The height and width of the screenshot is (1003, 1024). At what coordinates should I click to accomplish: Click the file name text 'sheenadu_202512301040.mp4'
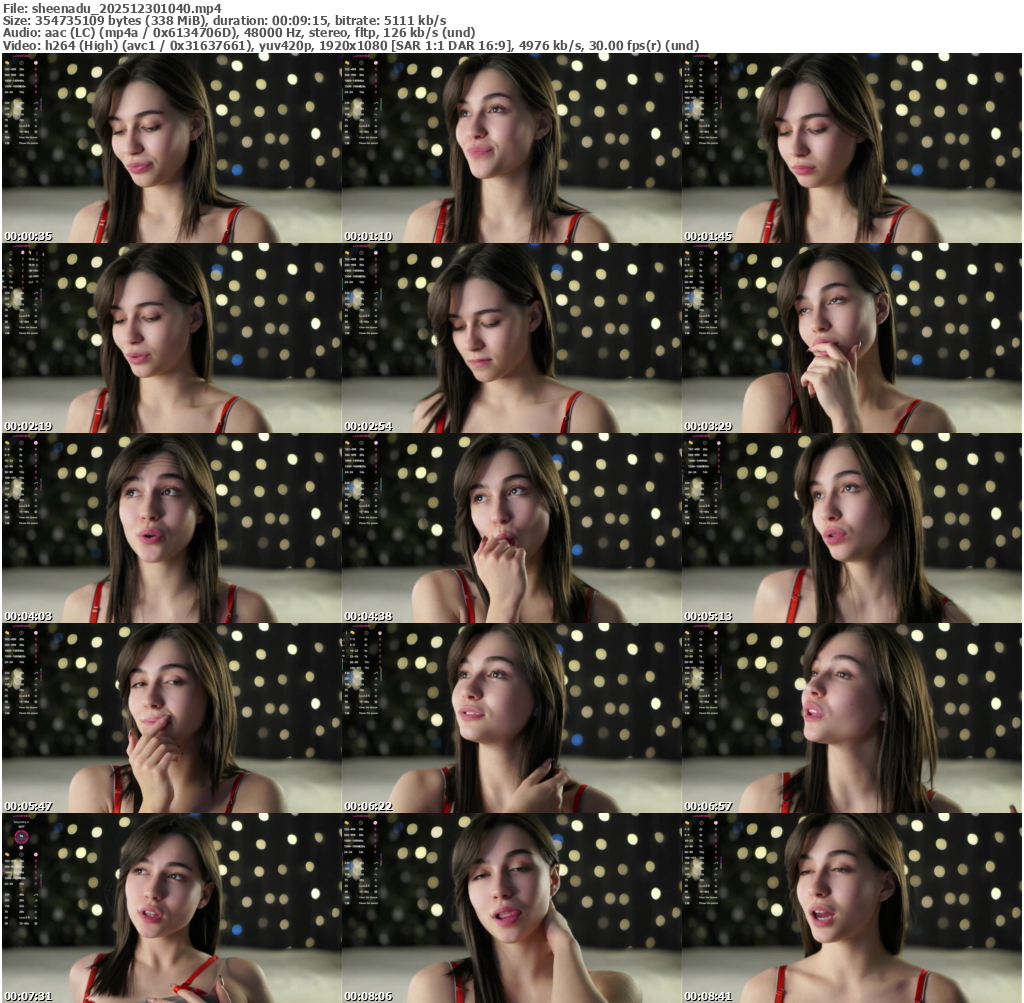(127, 8)
